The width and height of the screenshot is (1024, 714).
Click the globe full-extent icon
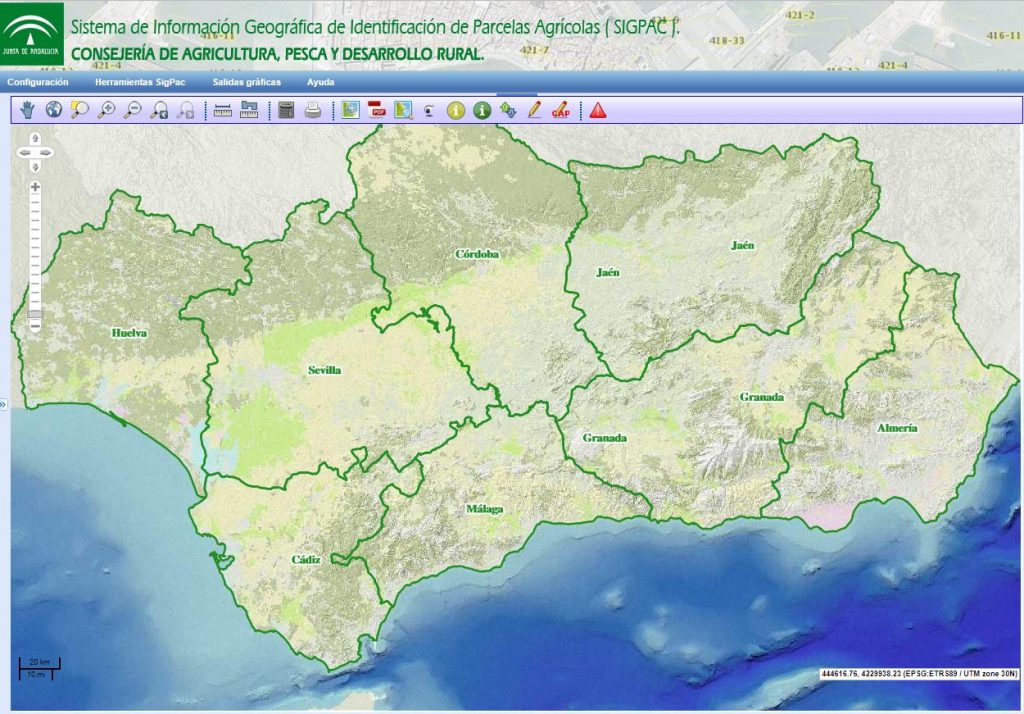click(54, 110)
